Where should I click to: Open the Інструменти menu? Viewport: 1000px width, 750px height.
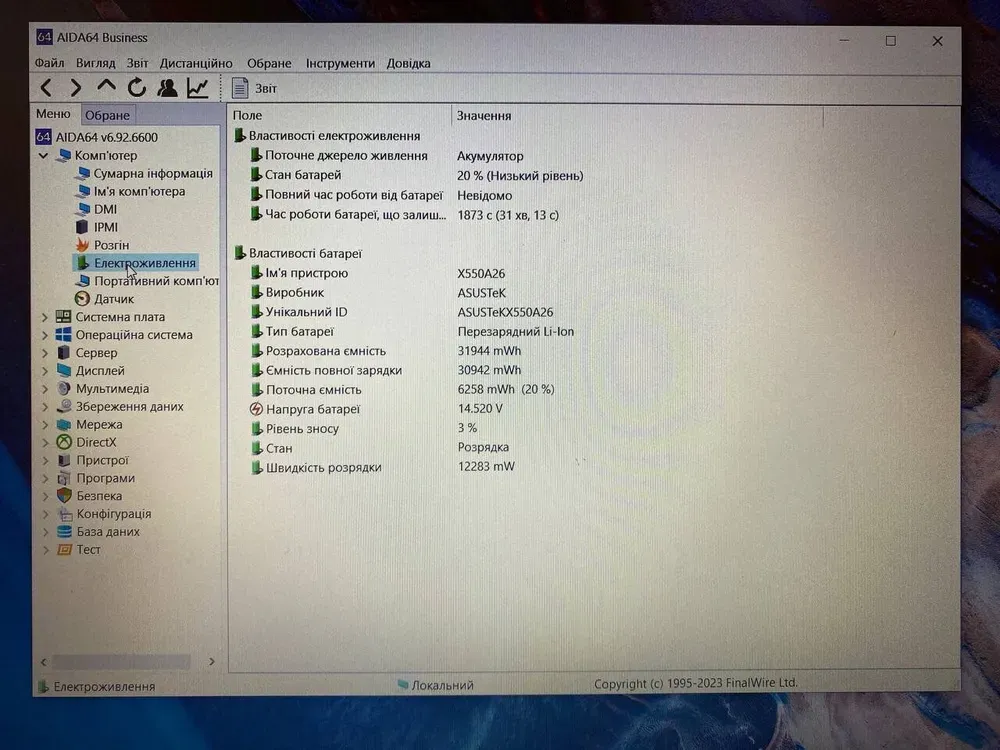tap(340, 64)
